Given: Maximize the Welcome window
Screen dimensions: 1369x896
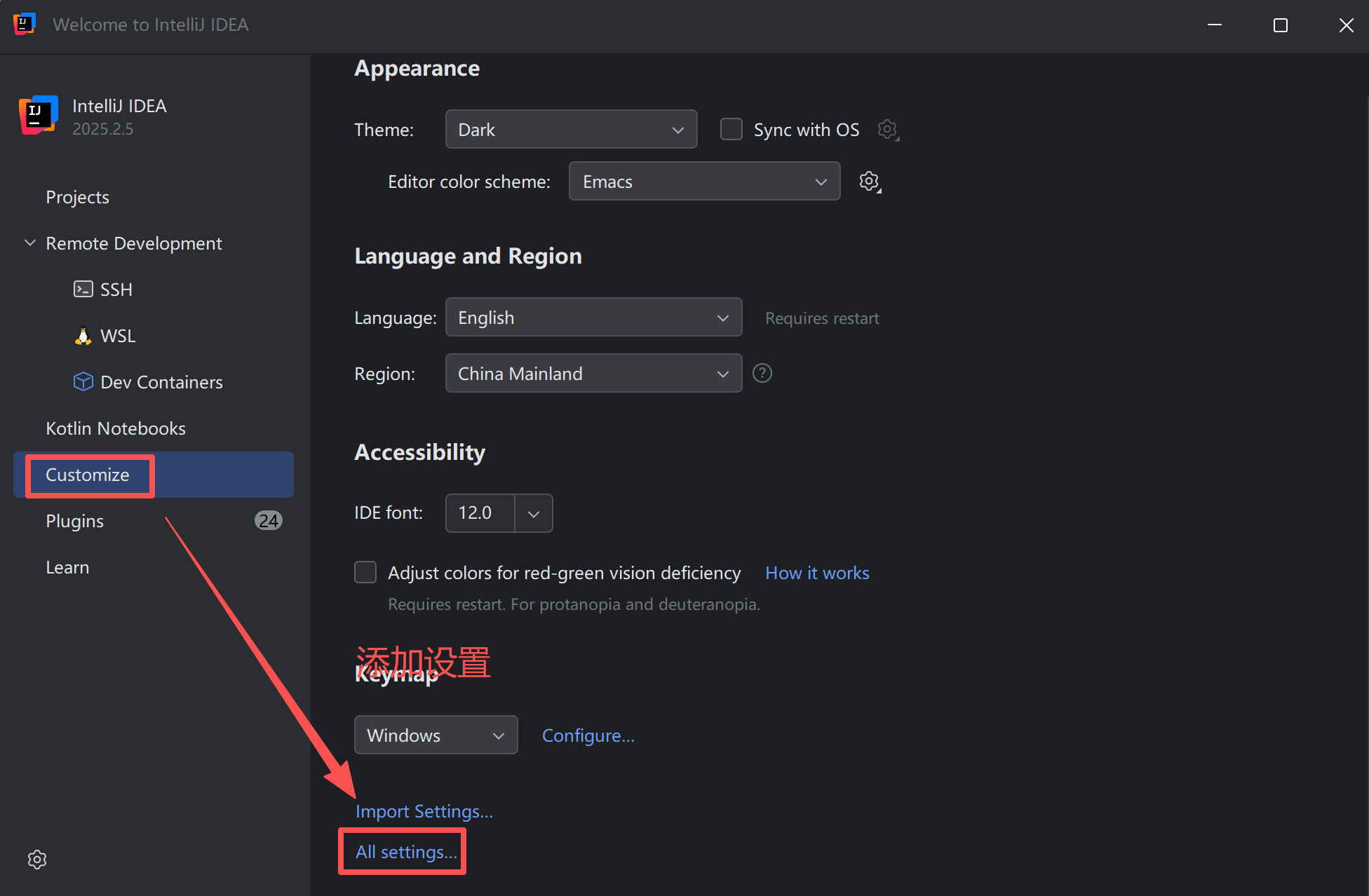Looking at the screenshot, I should (x=1281, y=25).
